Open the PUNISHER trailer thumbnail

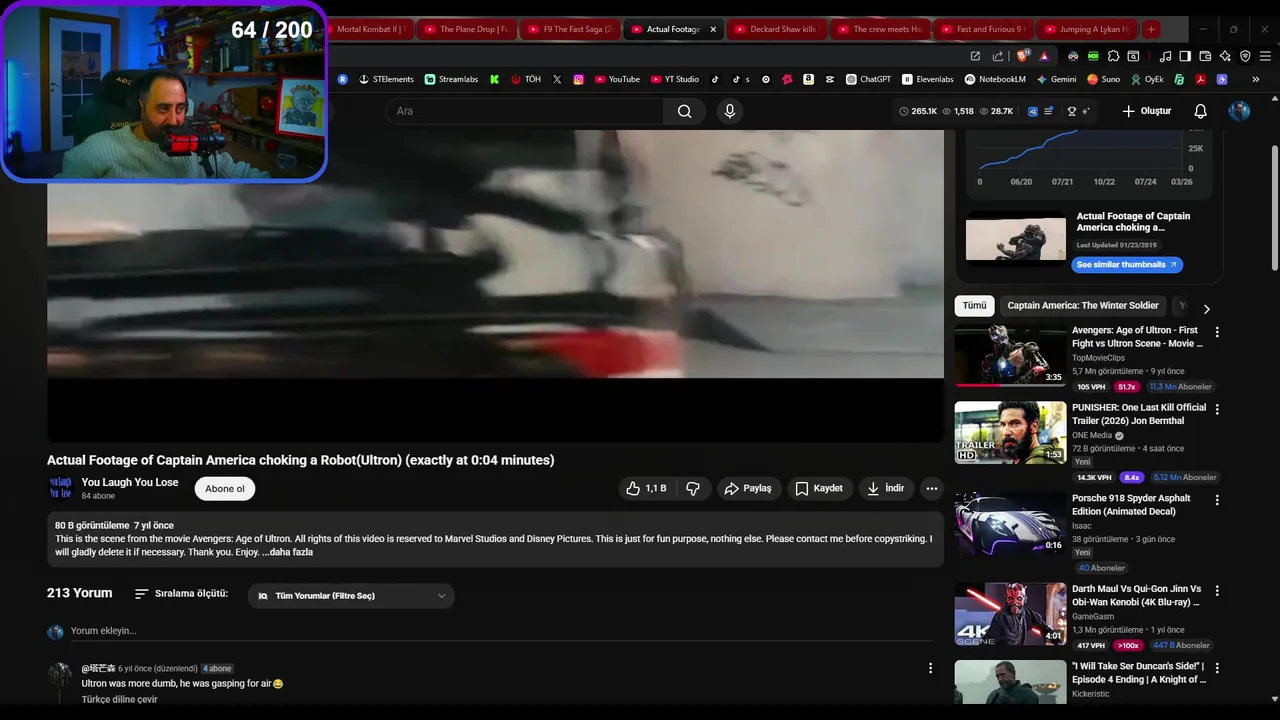point(1010,432)
